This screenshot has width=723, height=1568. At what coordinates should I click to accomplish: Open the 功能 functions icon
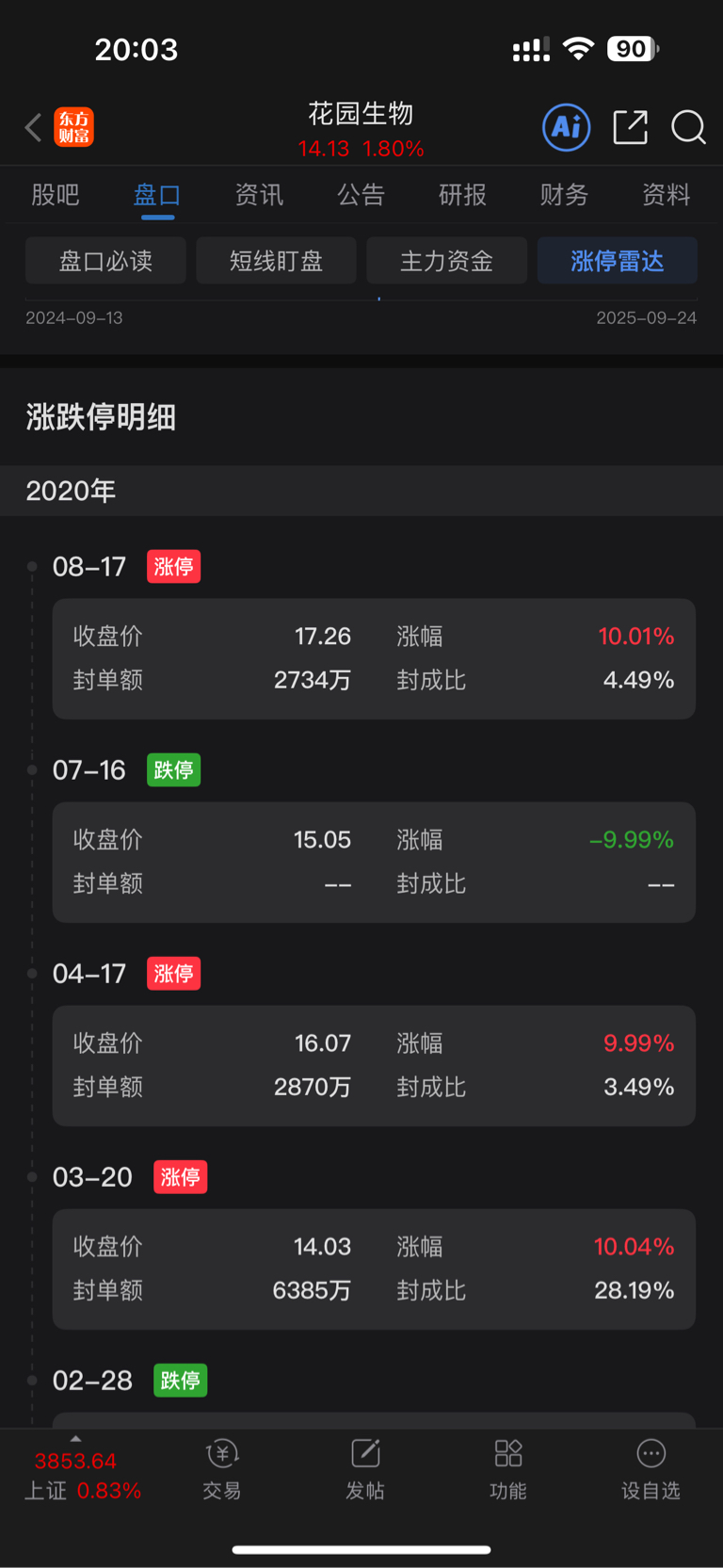pyautogui.click(x=508, y=1469)
